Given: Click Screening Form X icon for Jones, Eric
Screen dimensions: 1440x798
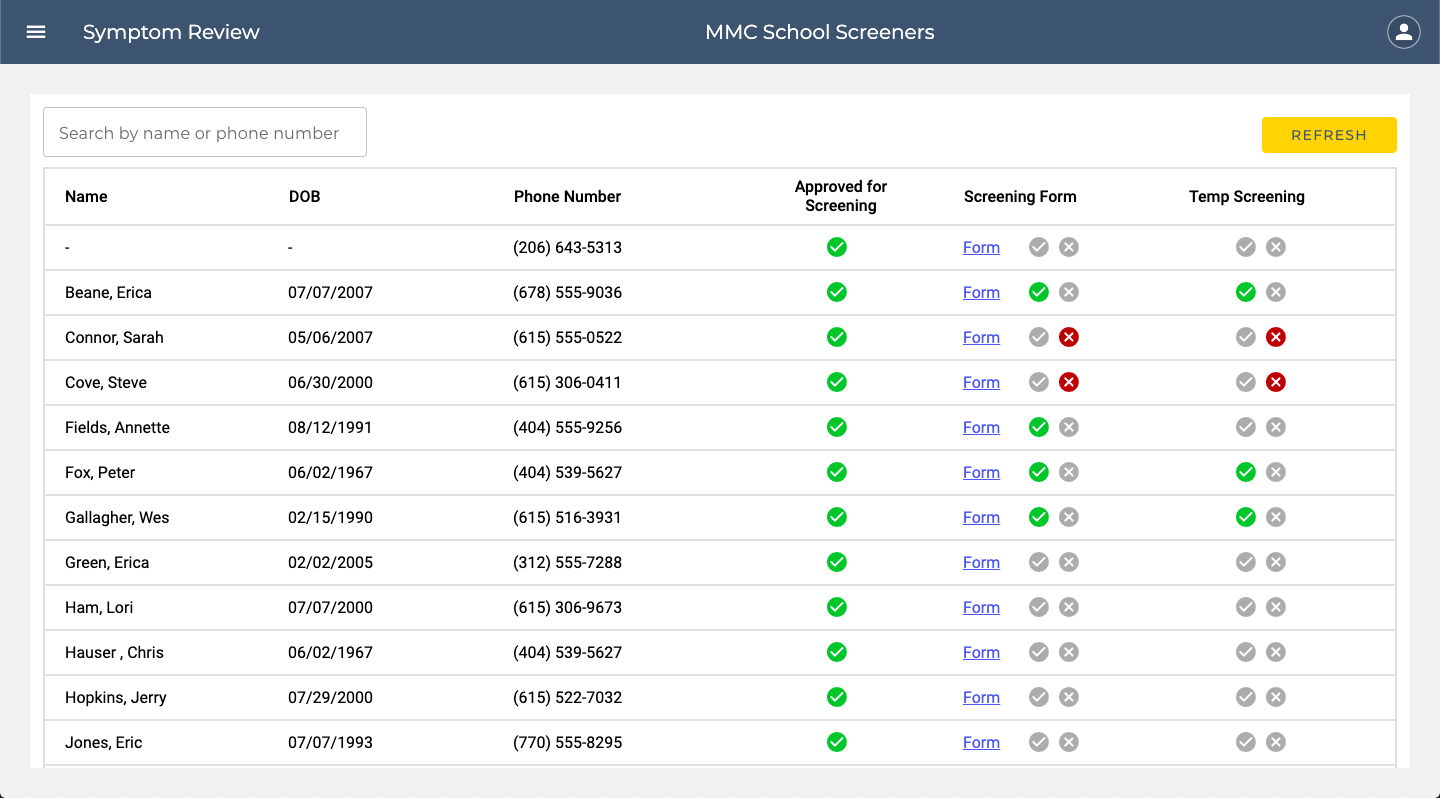Looking at the screenshot, I should 1069,742.
